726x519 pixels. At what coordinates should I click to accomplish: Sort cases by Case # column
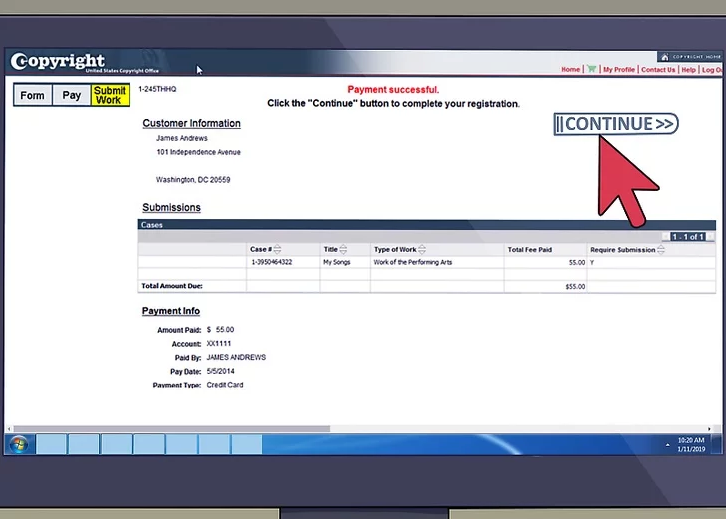click(x=277, y=249)
